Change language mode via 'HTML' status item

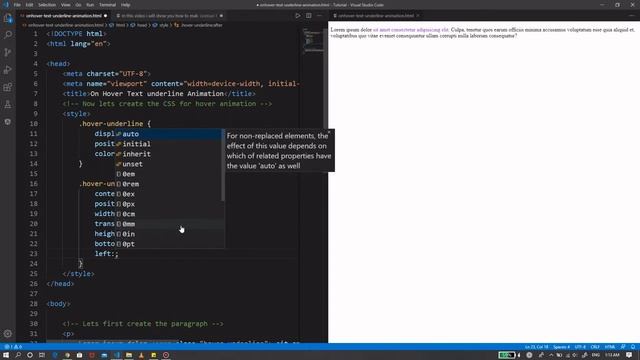pos(610,347)
